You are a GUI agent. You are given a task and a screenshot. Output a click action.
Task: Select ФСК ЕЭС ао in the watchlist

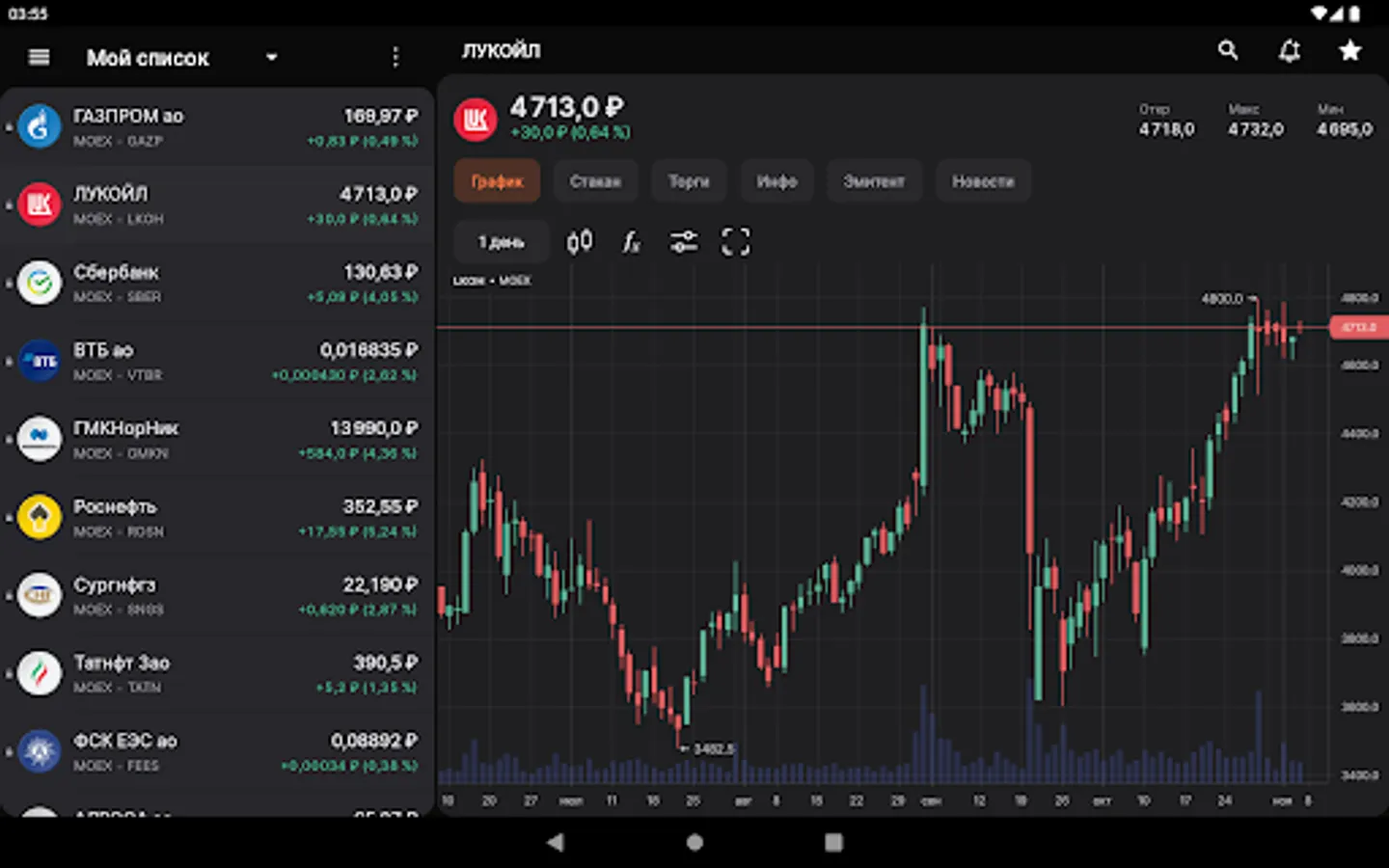[217, 752]
